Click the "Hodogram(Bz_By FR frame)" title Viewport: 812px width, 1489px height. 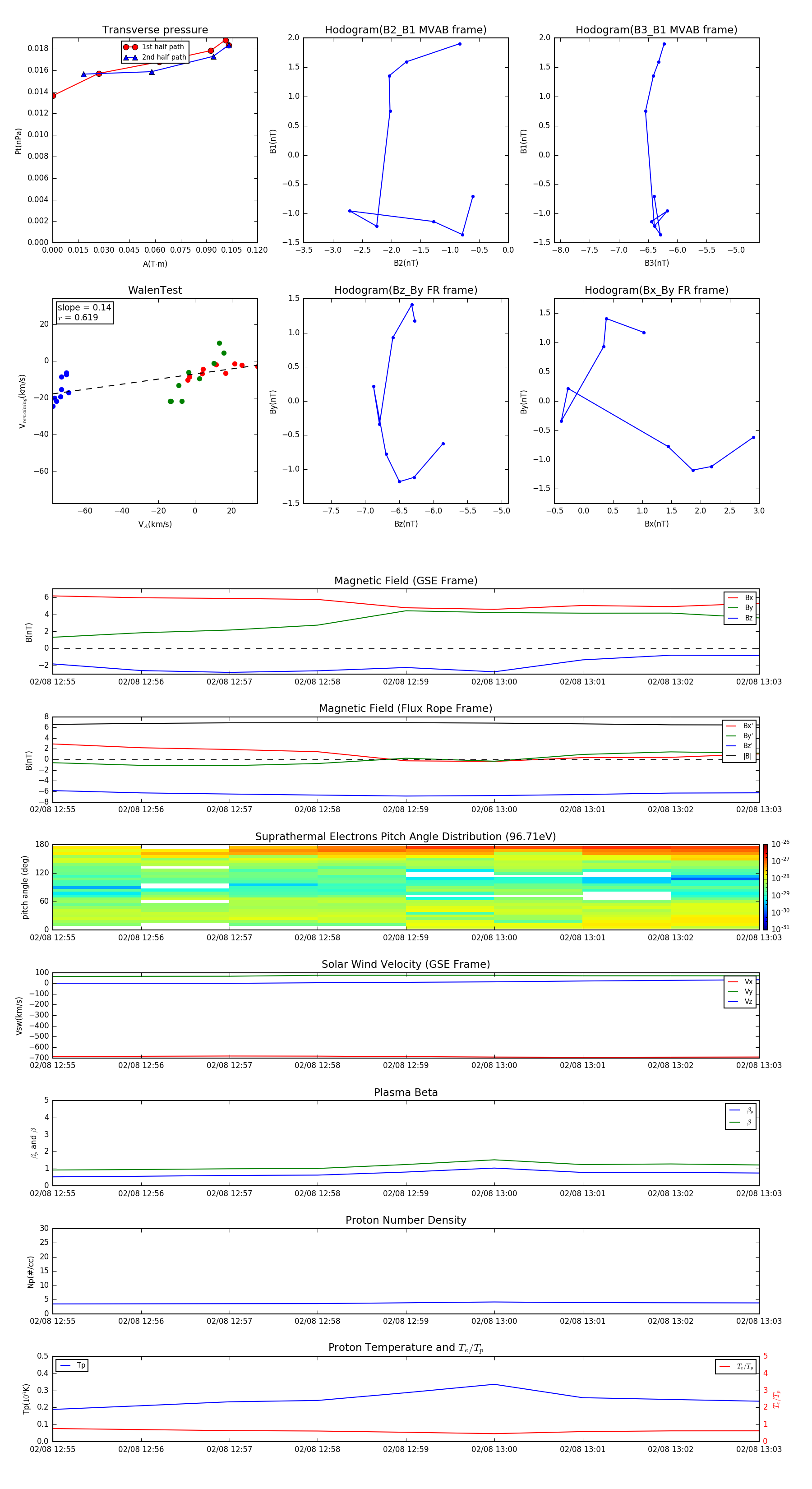[406, 290]
